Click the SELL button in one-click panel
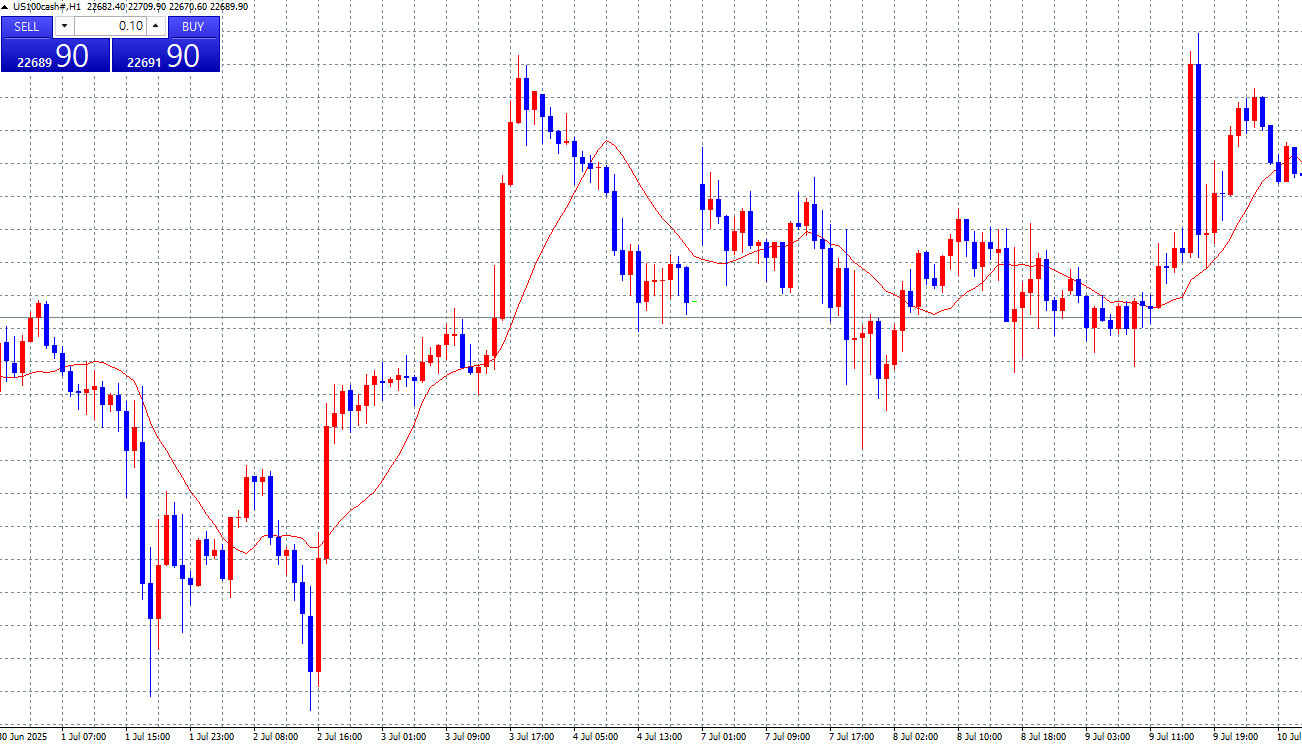 pyautogui.click(x=28, y=27)
